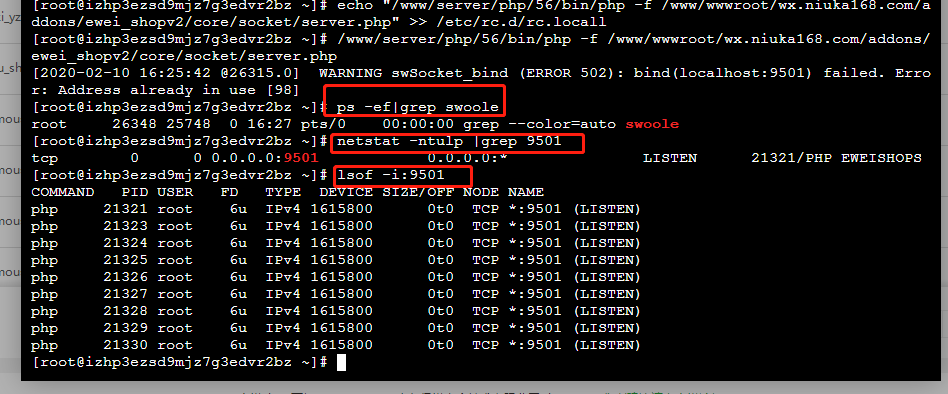
Task: Click the "pts/0" terminal value
Action: coord(323,124)
